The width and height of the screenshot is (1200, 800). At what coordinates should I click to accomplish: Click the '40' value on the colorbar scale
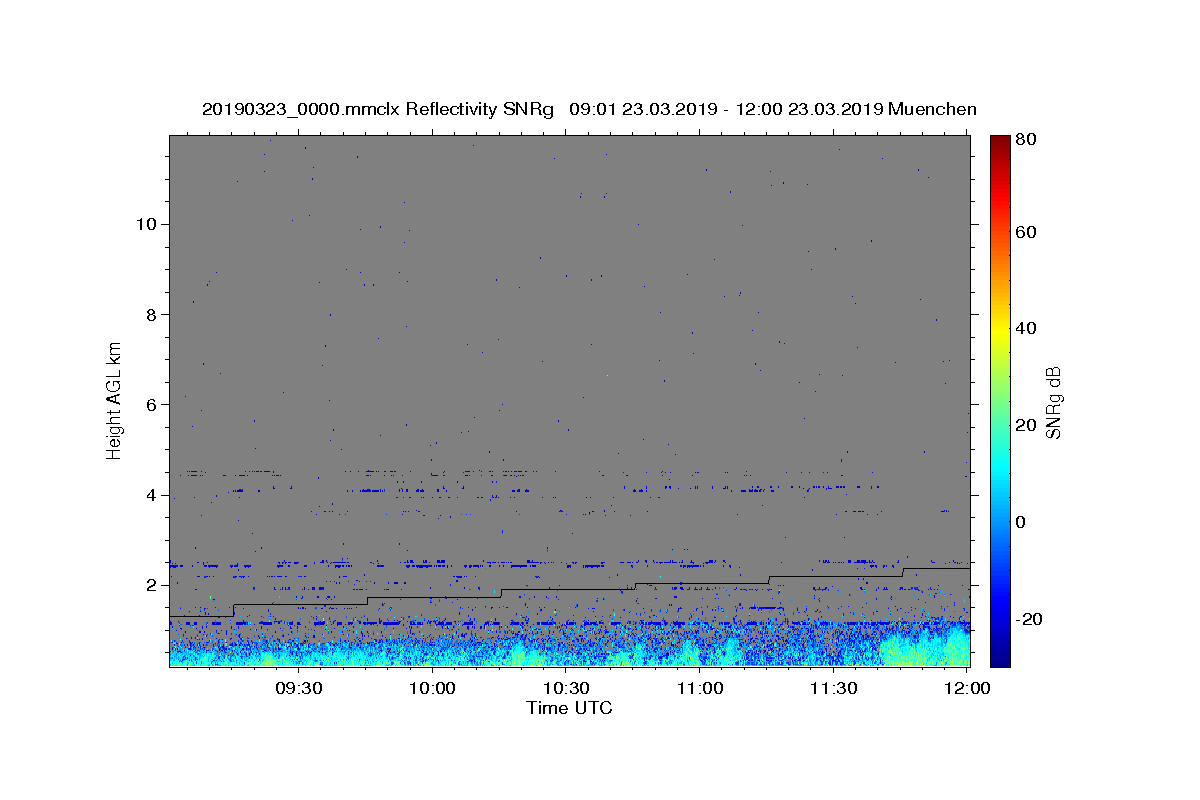coord(1026,328)
